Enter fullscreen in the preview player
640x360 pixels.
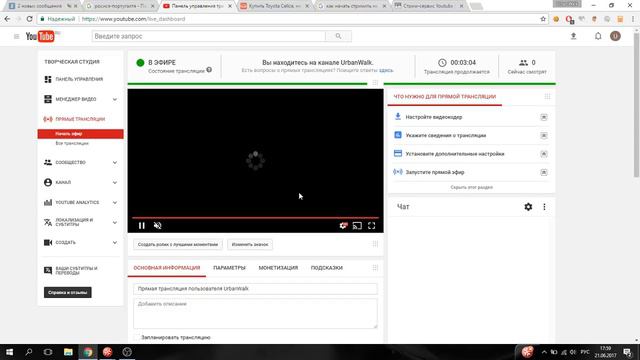click(x=371, y=226)
